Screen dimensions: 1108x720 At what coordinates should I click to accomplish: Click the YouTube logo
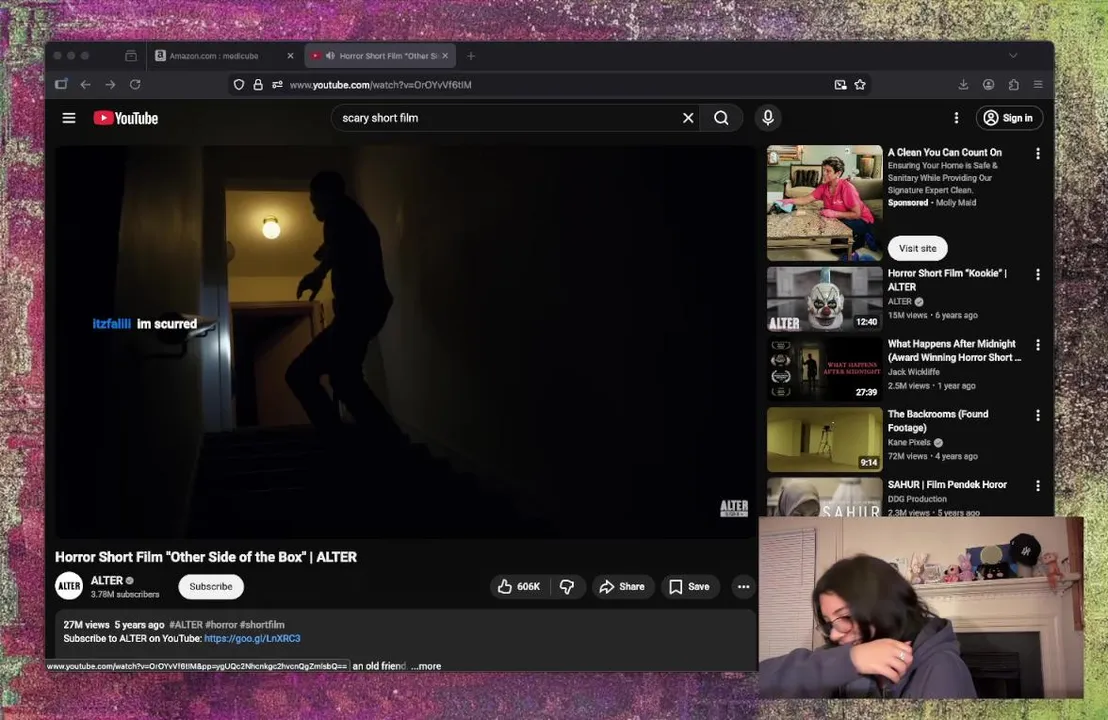[126, 118]
